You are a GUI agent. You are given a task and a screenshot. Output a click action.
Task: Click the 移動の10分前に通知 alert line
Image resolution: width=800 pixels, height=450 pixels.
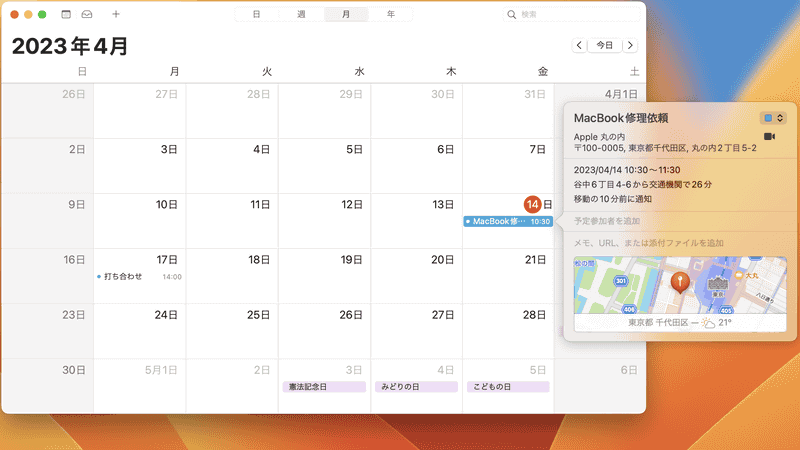coord(612,199)
